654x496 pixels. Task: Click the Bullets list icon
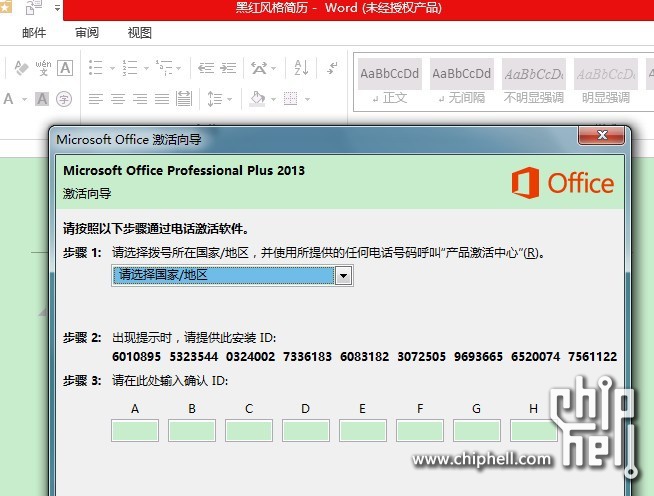[x=96, y=68]
